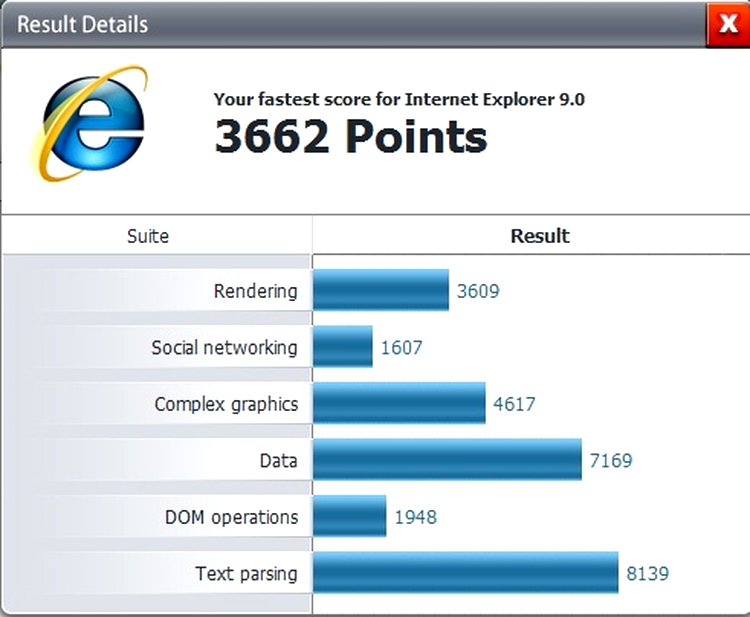Click 'Your fastest score for Internet Explorer 9.0'
Screen dimensions: 750x617
pos(399,99)
